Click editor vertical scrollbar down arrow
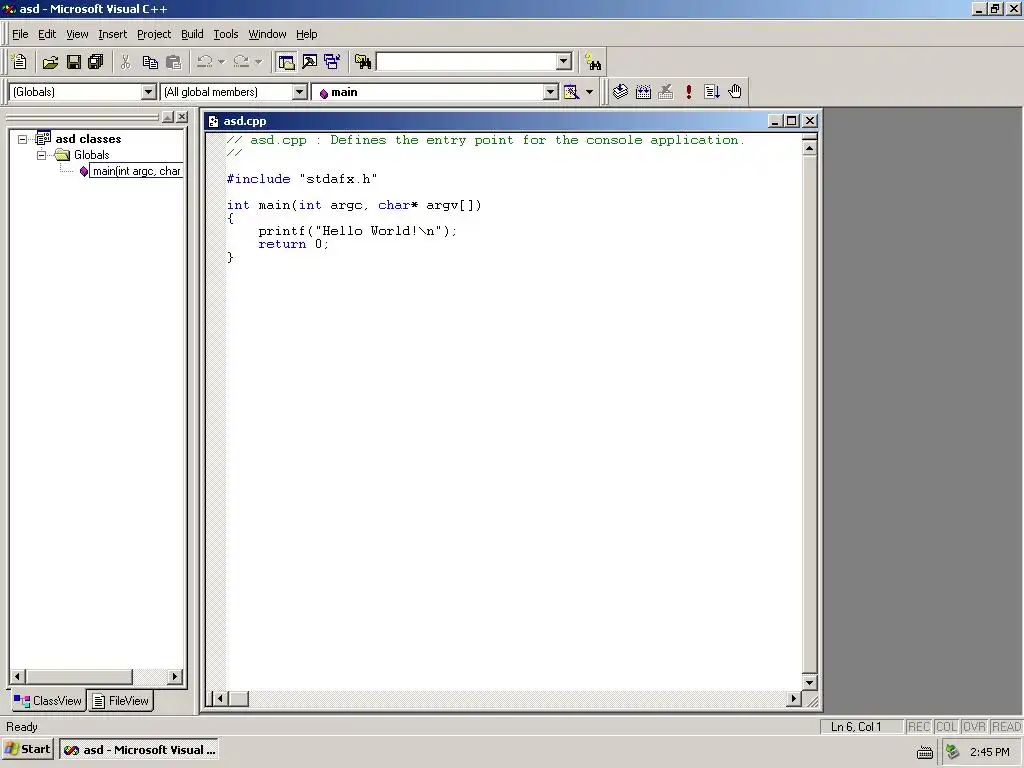This screenshot has height=768, width=1024. coord(809,682)
